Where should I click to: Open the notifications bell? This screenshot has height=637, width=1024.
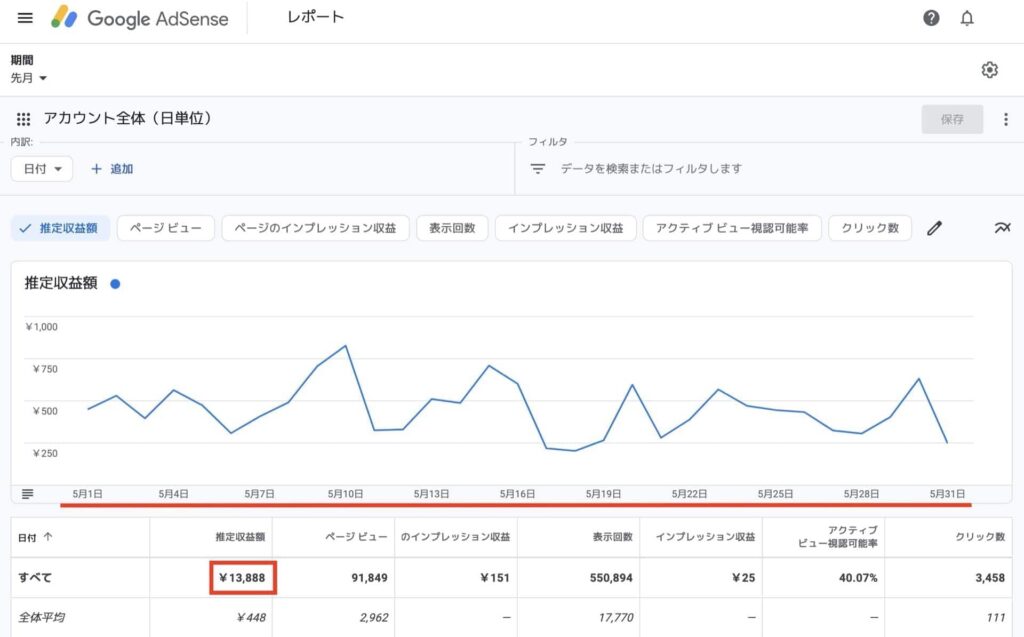967,18
